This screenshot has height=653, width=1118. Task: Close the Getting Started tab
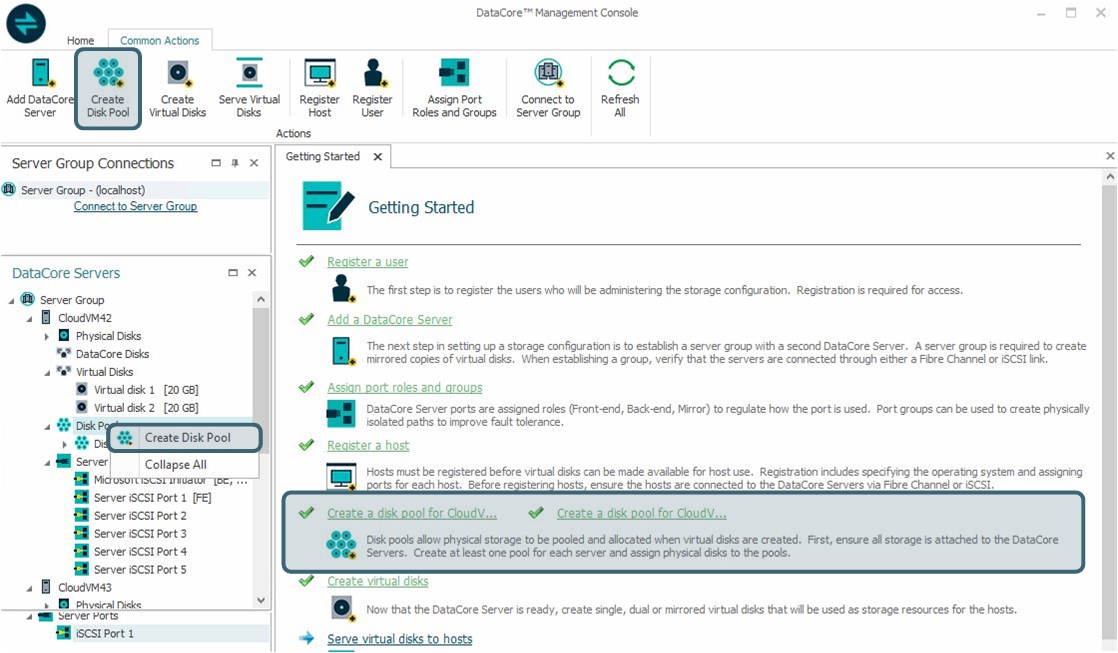(378, 157)
